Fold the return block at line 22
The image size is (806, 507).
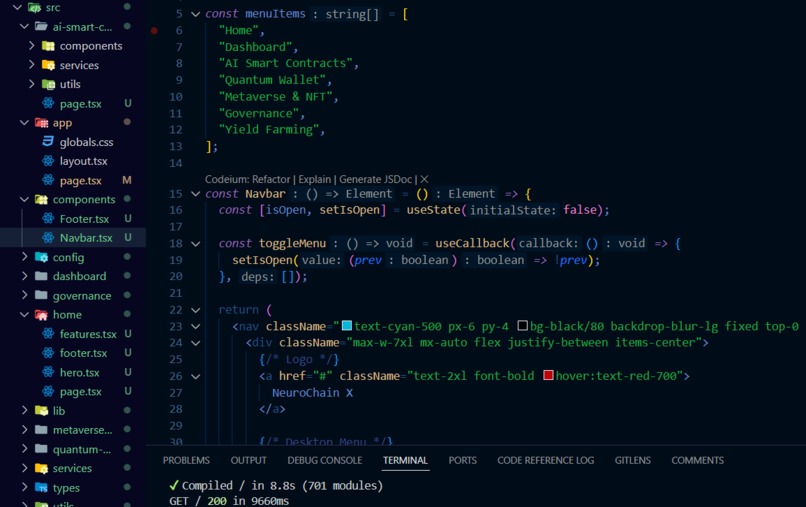[195, 310]
